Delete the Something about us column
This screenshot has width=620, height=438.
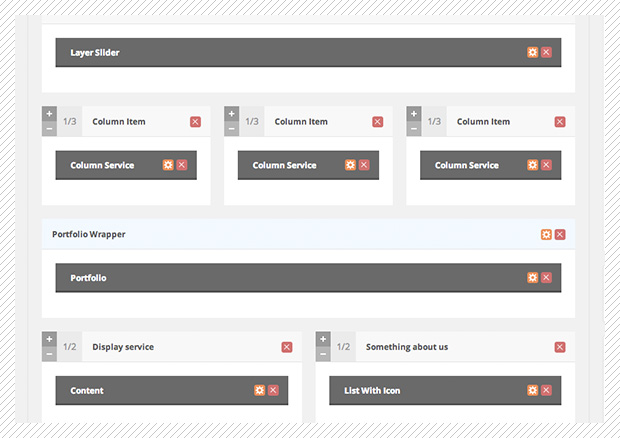[560, 347]
